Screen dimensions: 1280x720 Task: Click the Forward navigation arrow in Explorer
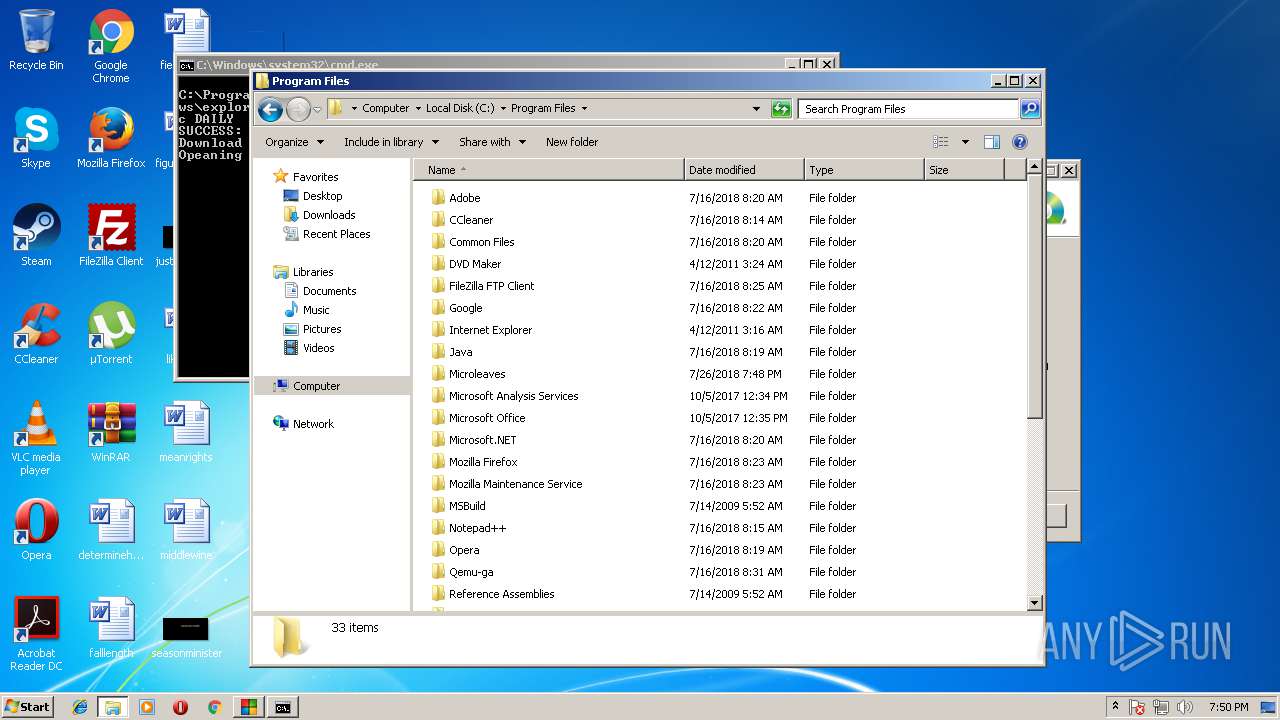pos(298,109)
